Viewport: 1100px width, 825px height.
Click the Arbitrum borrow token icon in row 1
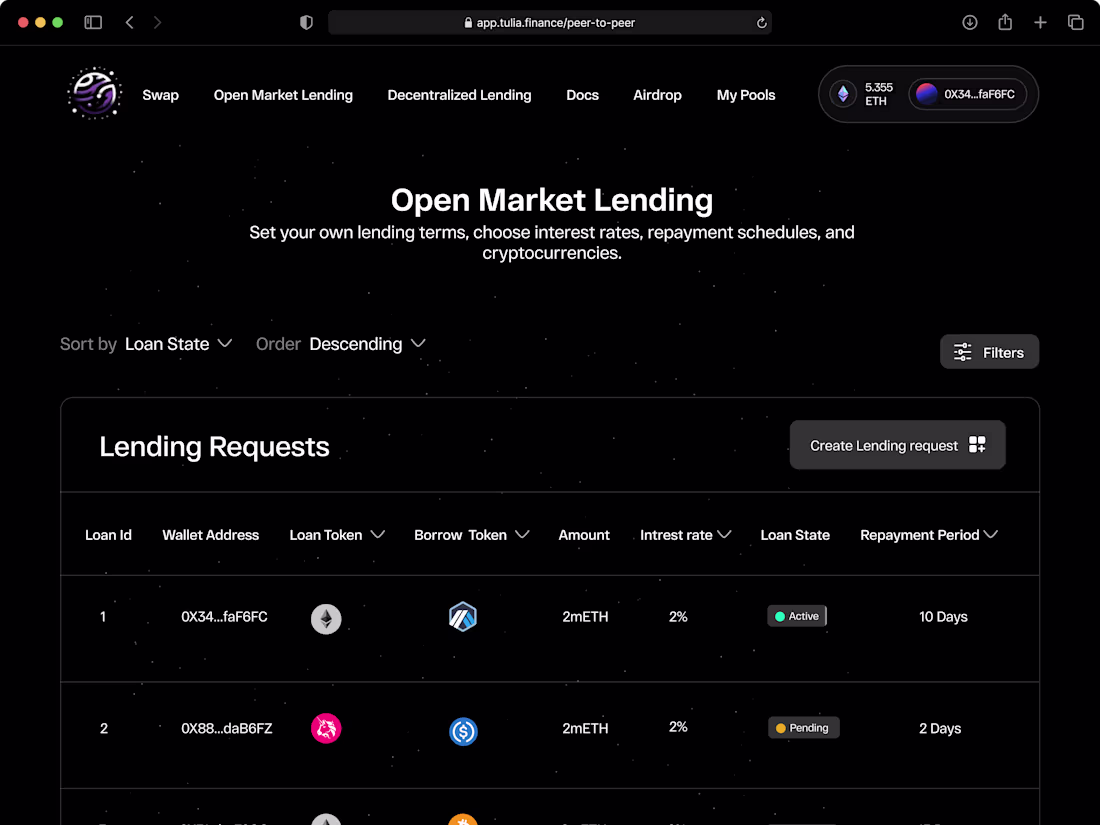pyautogui.click(x=463, y=617)
